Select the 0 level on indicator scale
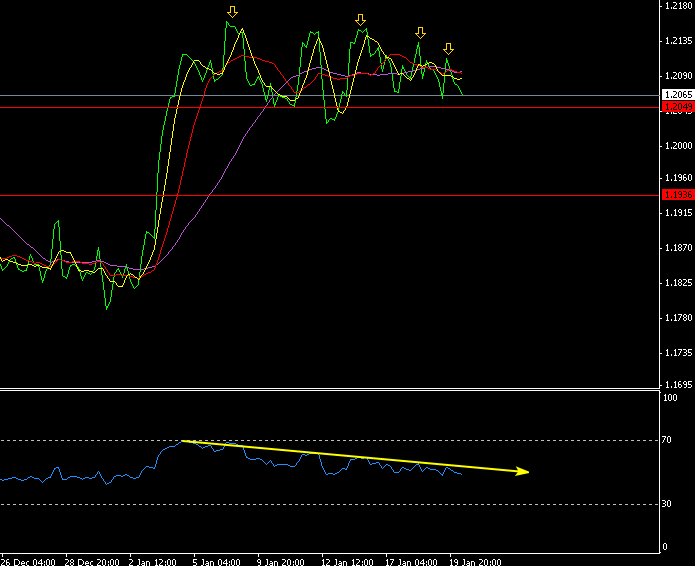This screenshot has height=566, width=695. (664, 547)
